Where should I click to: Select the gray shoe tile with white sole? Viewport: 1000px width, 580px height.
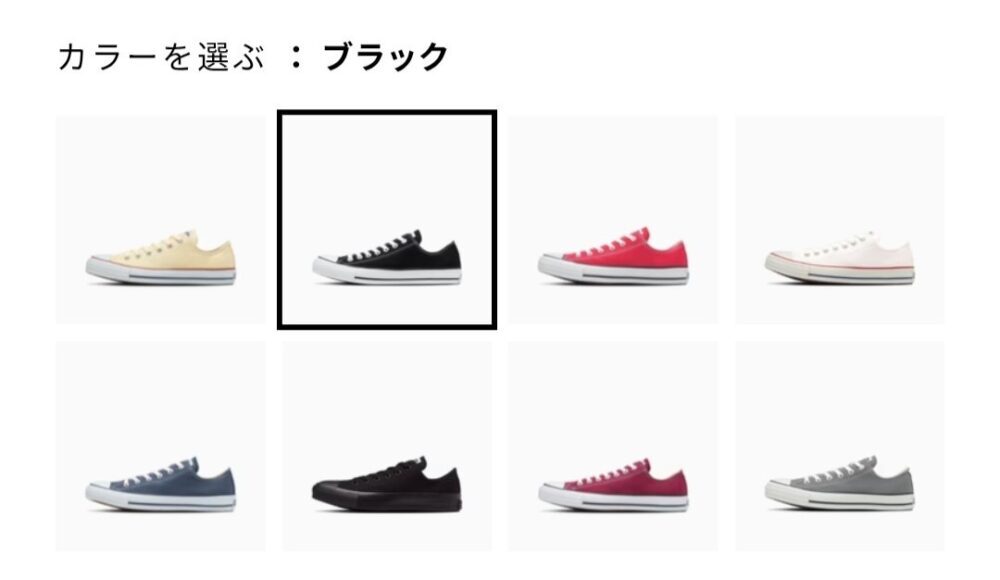point(840,446)
